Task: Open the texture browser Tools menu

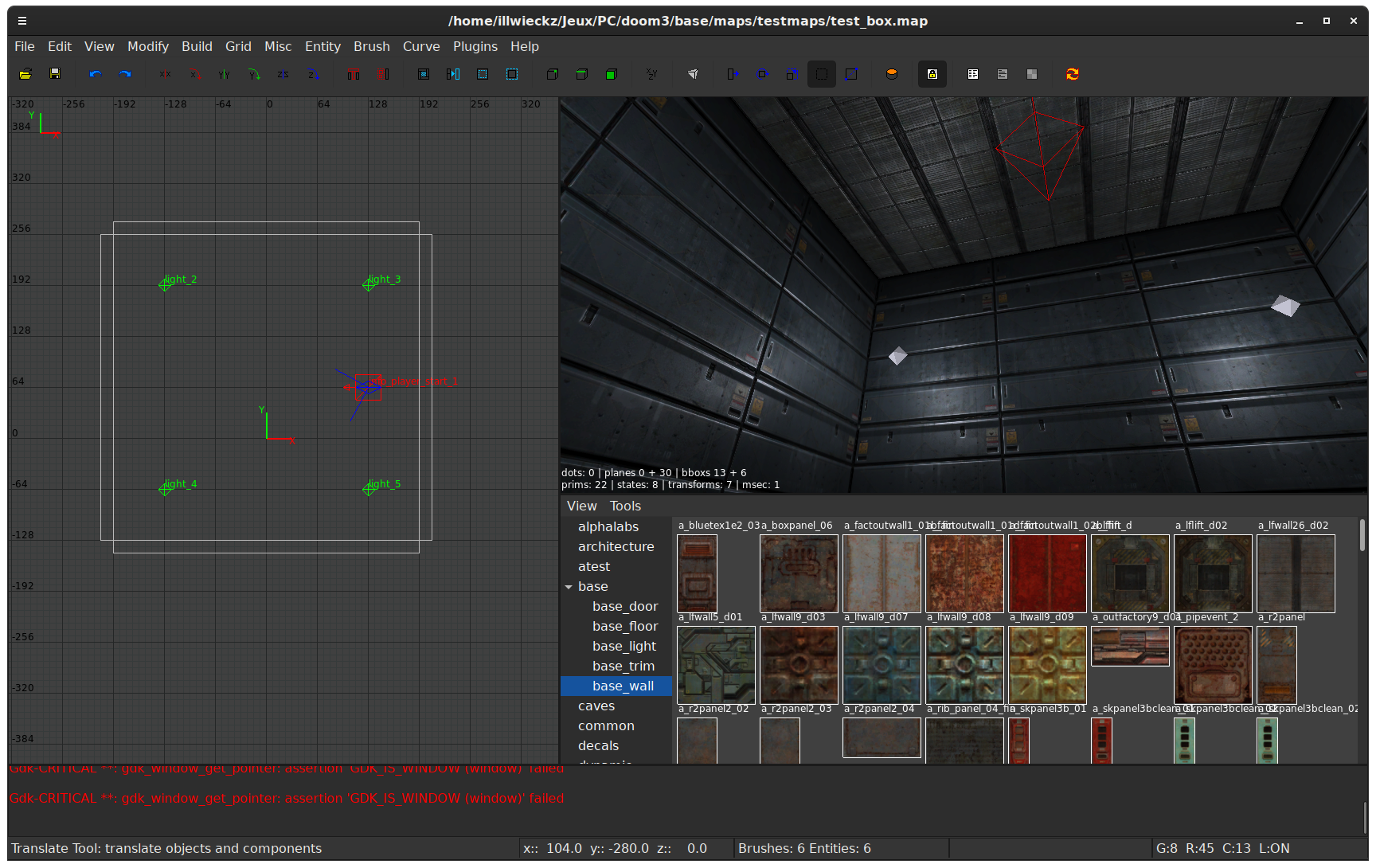Action: [625, 506]
